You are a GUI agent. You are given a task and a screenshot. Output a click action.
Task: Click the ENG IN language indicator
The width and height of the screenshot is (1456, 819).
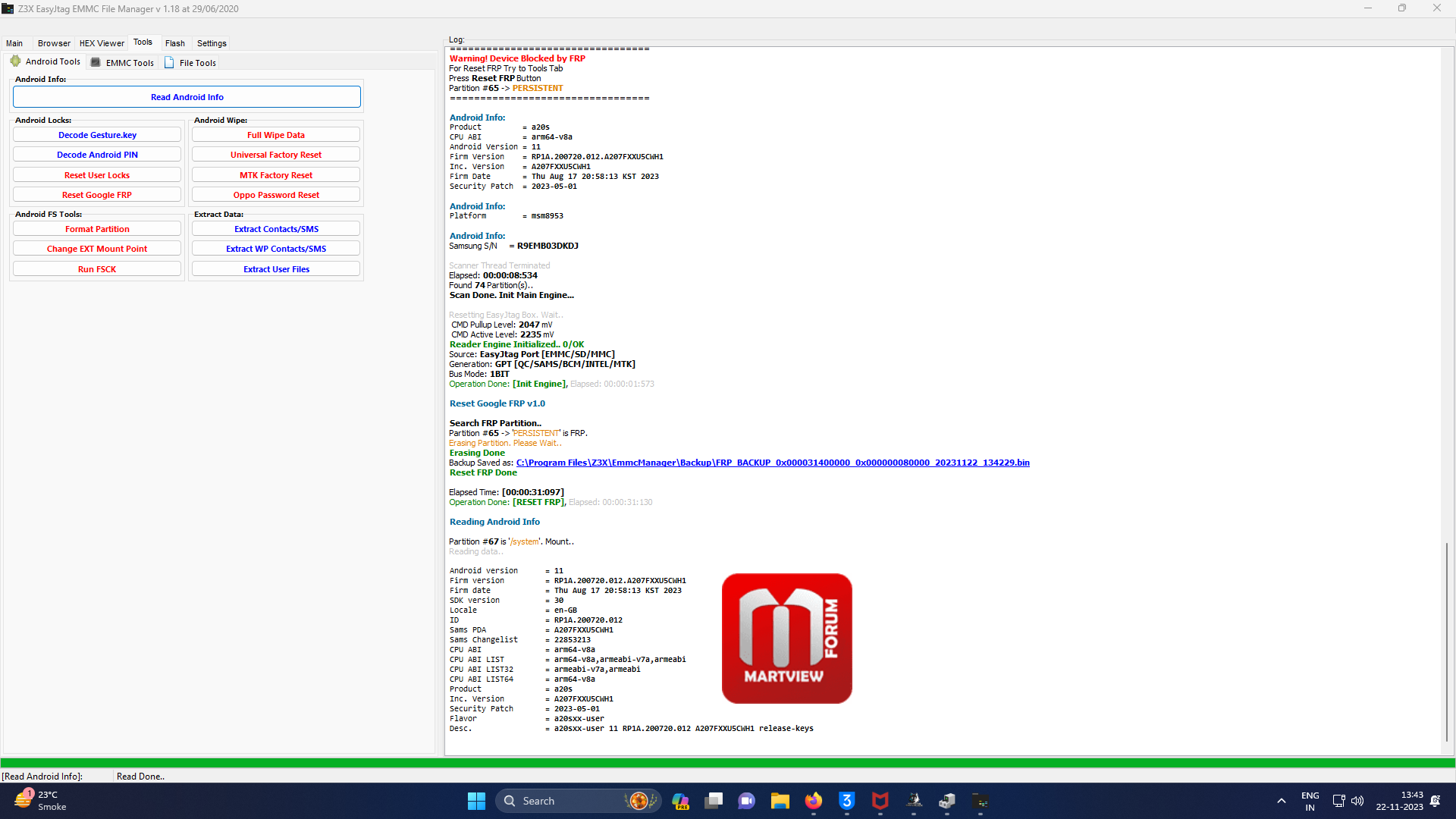tap(1310, 801)
